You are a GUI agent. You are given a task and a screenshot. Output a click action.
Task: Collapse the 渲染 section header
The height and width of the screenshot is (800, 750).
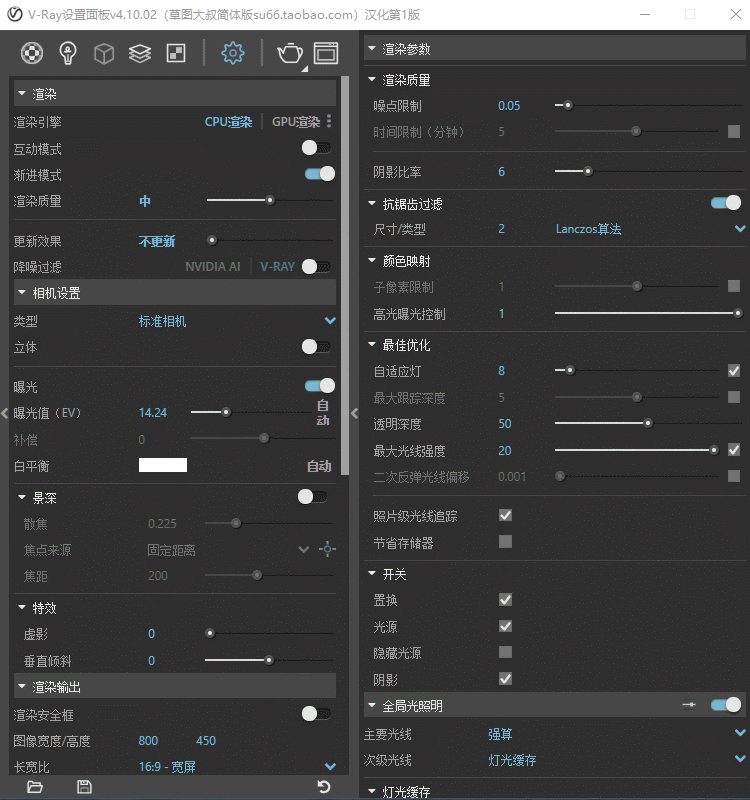point(174,93)
